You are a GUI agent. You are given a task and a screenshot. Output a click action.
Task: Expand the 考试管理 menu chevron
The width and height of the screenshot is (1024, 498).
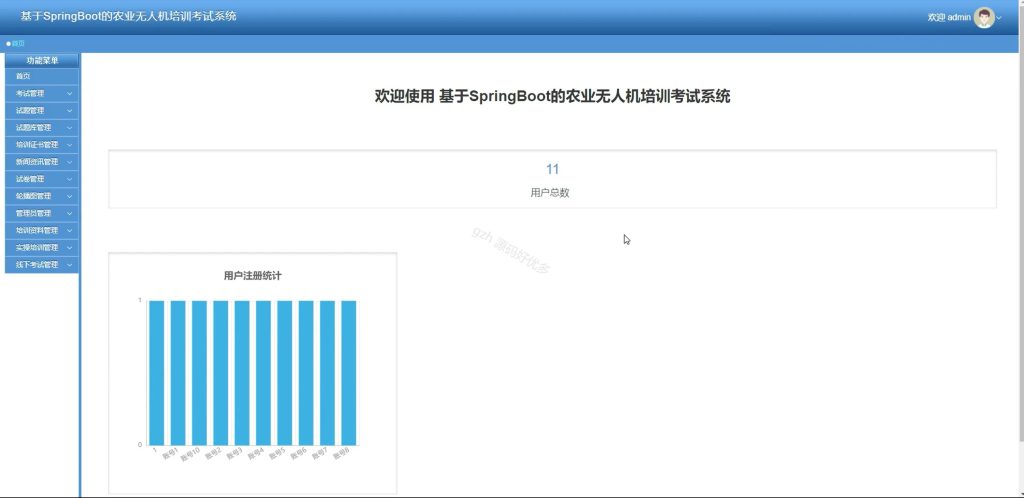pyautogui.click(x=69, y=93)
